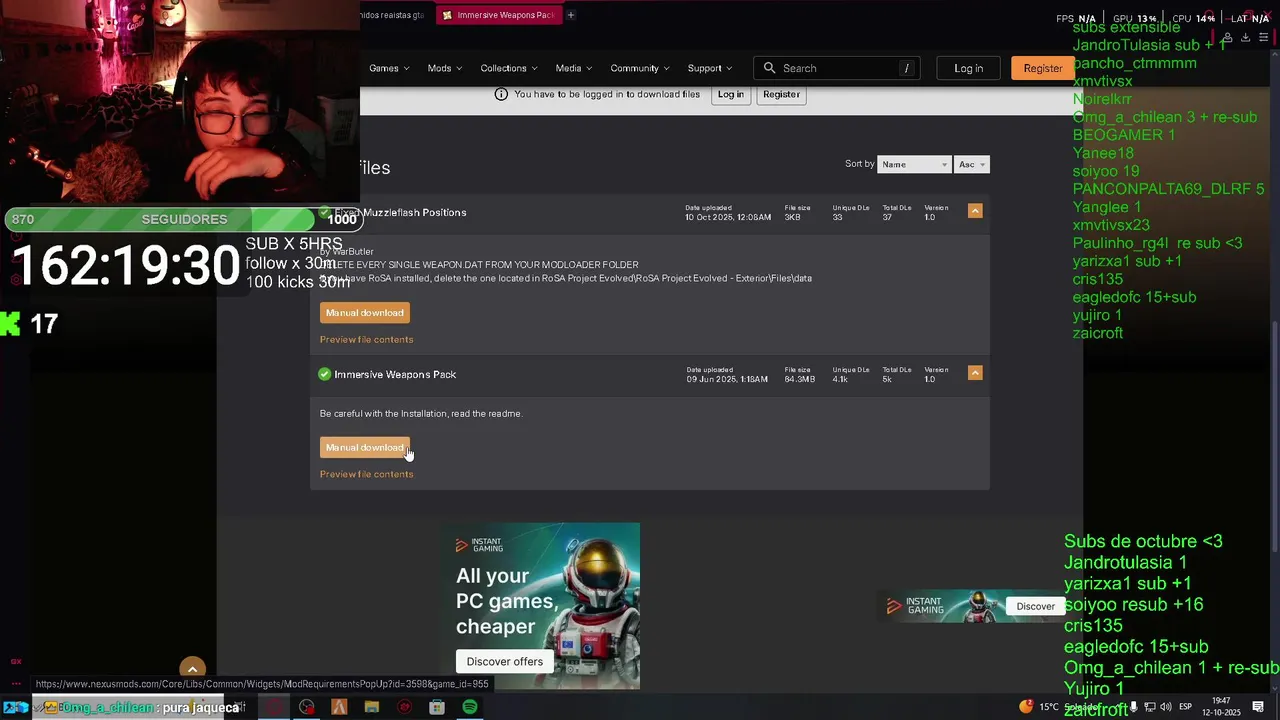
Task: Switch to the Immersive Weapons Pack browser tab
Action: click(498, 15)
